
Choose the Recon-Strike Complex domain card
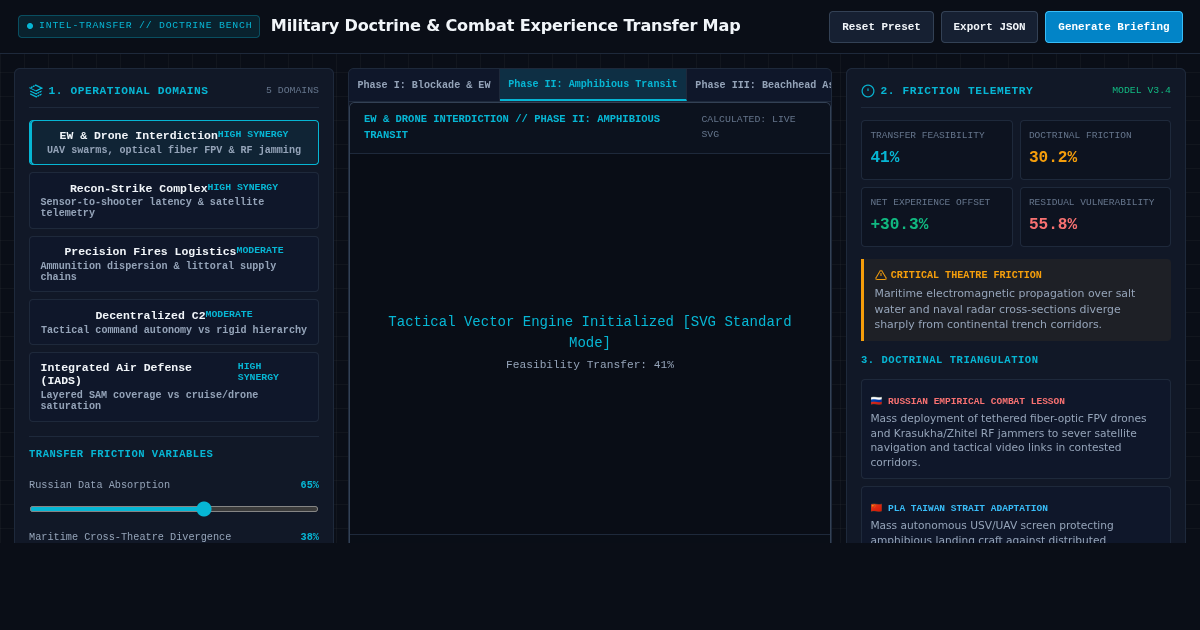click(174, 201)
